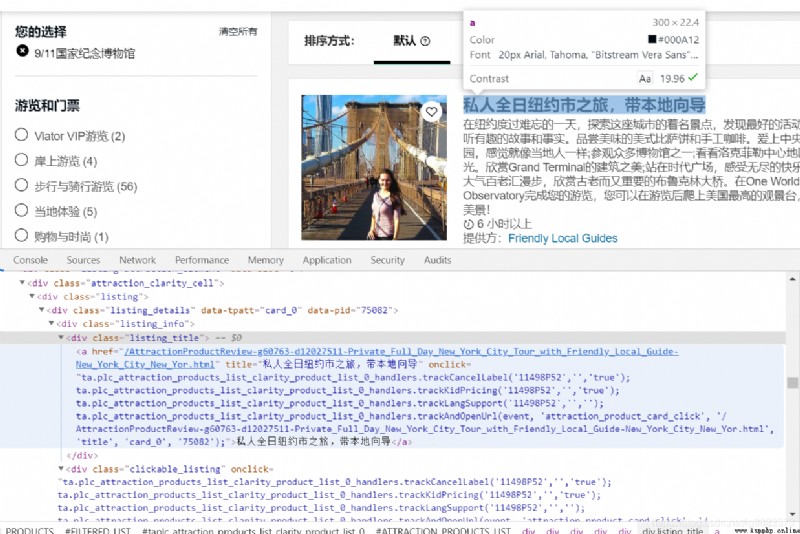
Task: Click the 游览和门票 filter heading
Action: (x=47, y=106)
